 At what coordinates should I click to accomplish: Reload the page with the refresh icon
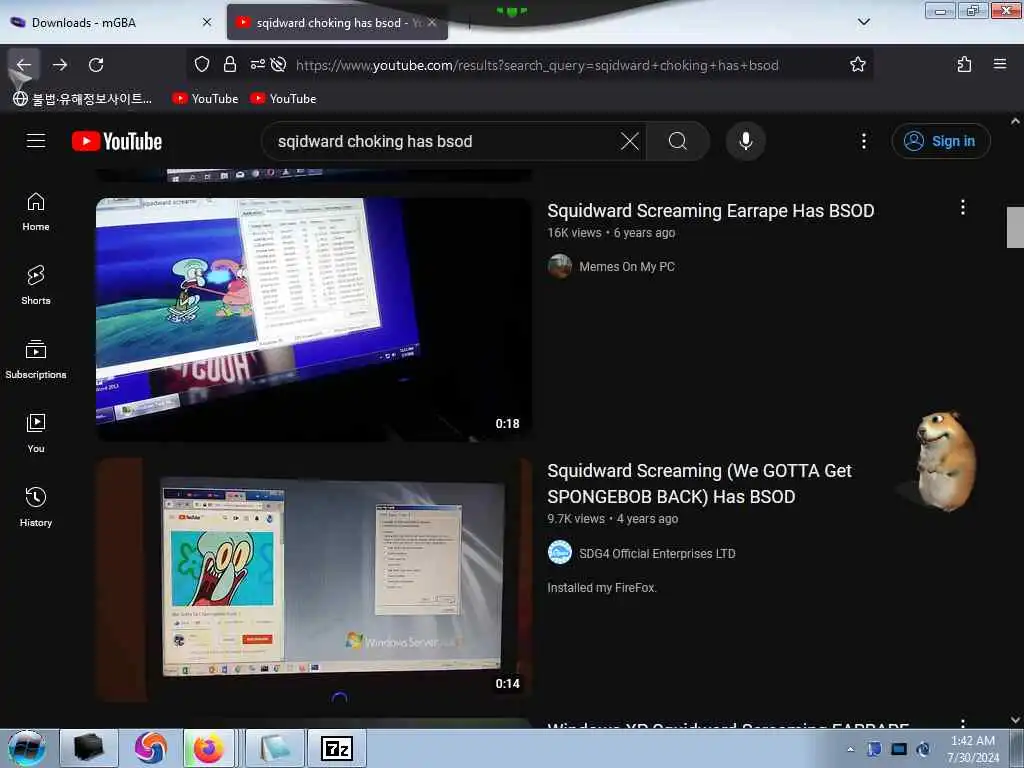96,65
